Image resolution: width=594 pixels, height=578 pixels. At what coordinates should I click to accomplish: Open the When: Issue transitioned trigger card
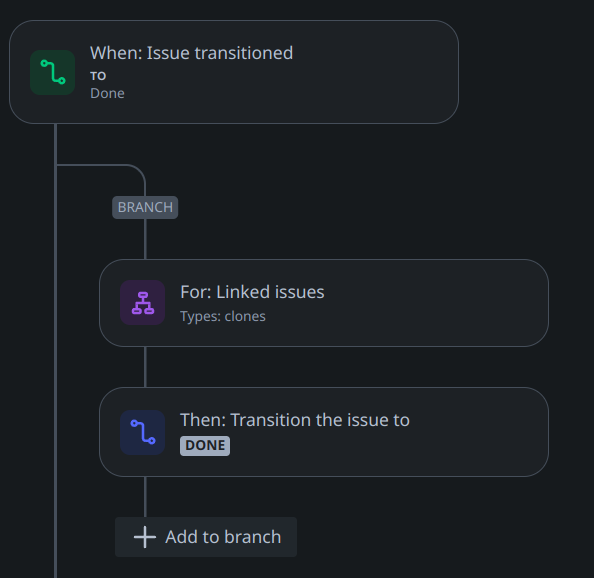click(x=234, y=72)
